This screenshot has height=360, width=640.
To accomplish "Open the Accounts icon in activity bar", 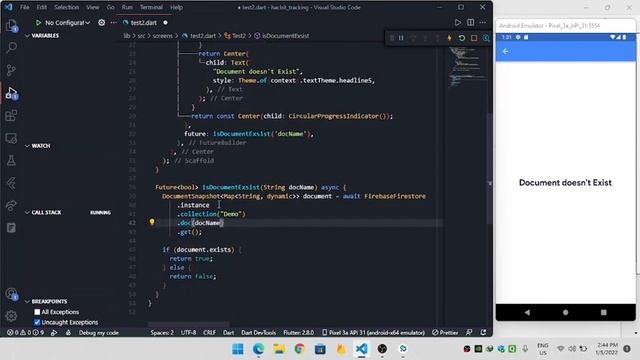I will (11, 294).
